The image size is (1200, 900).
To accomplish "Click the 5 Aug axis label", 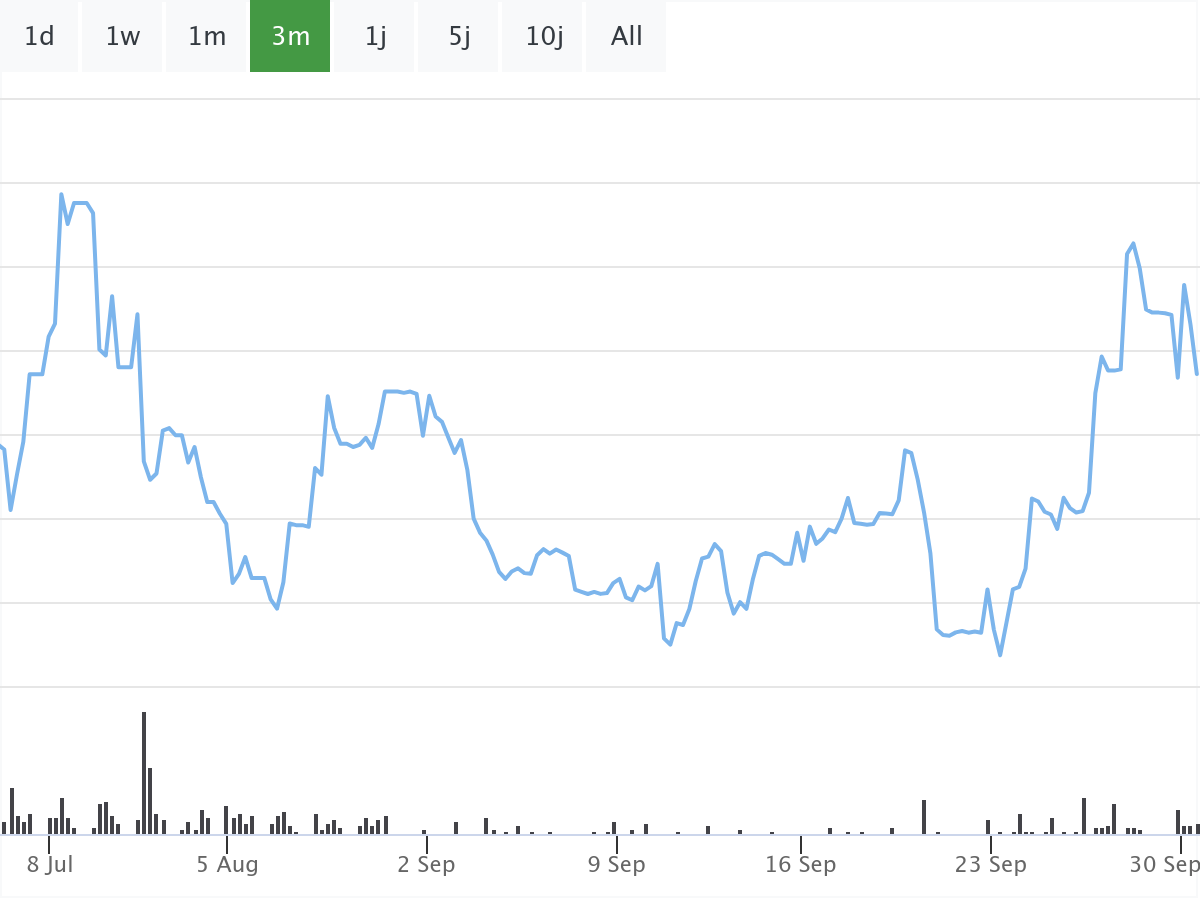I will pyautogui.click(x=228, y=865).
